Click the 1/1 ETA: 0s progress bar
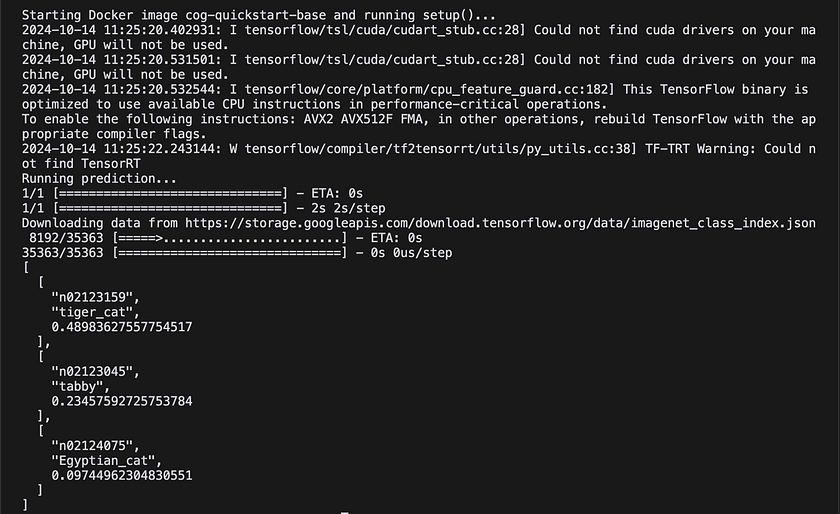The width and height of the screenshot is (840, 514). pos(192,193)
